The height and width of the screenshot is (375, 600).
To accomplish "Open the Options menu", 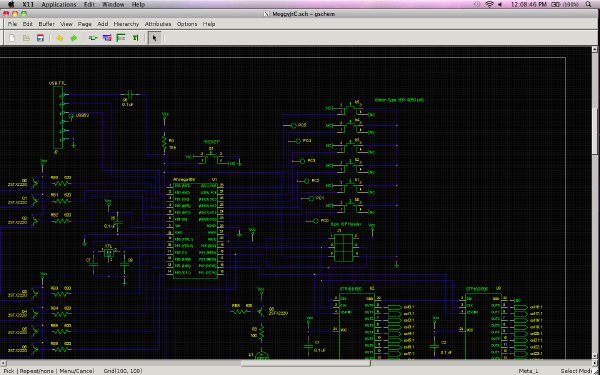I will [187, 24].
